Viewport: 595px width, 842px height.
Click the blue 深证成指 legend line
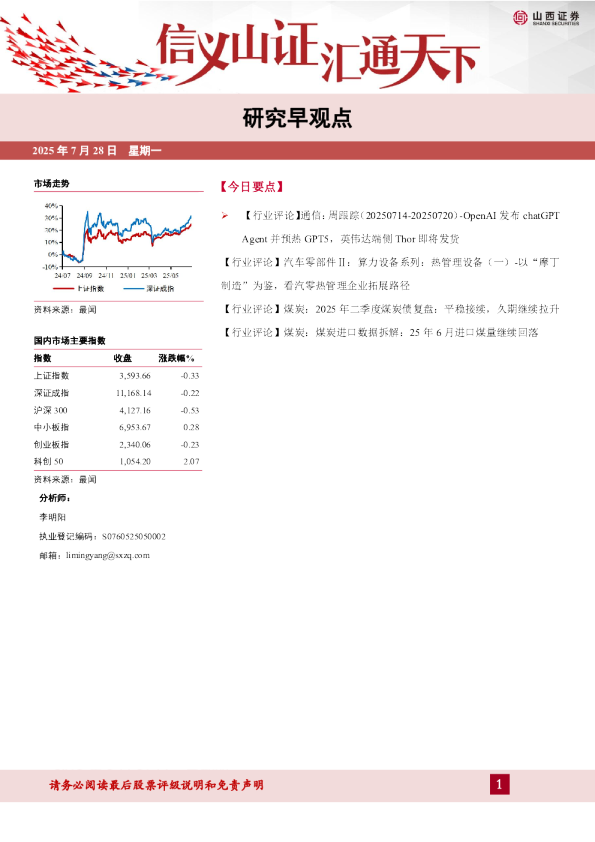[134, 289]
